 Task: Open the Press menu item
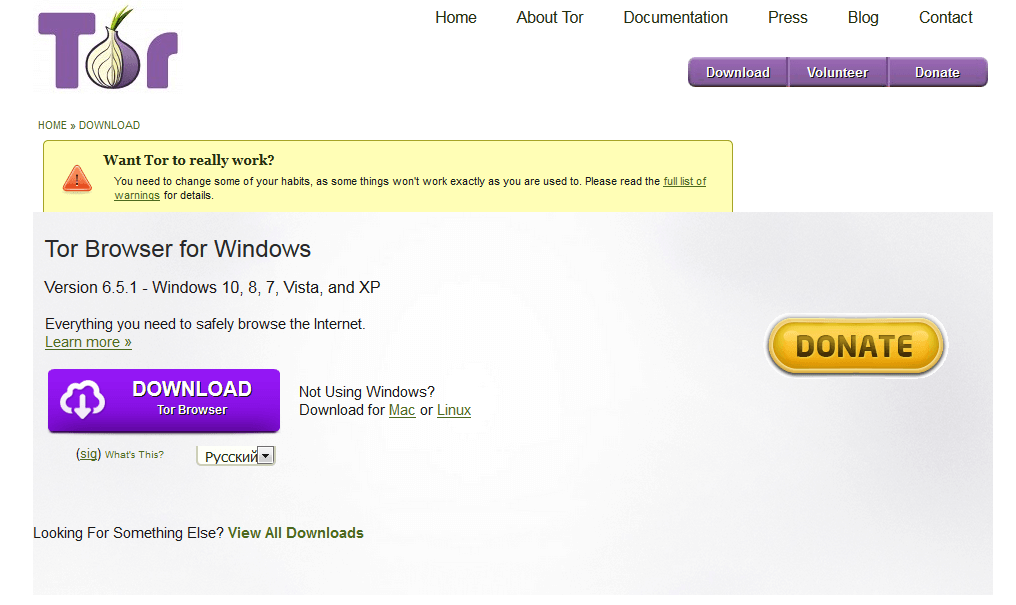787,17
